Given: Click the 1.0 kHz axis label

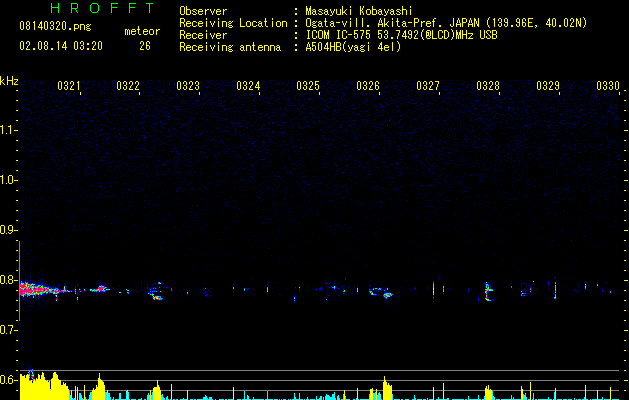Looking at the screenshot, I should pyautogui.click(x=8, y=180).
